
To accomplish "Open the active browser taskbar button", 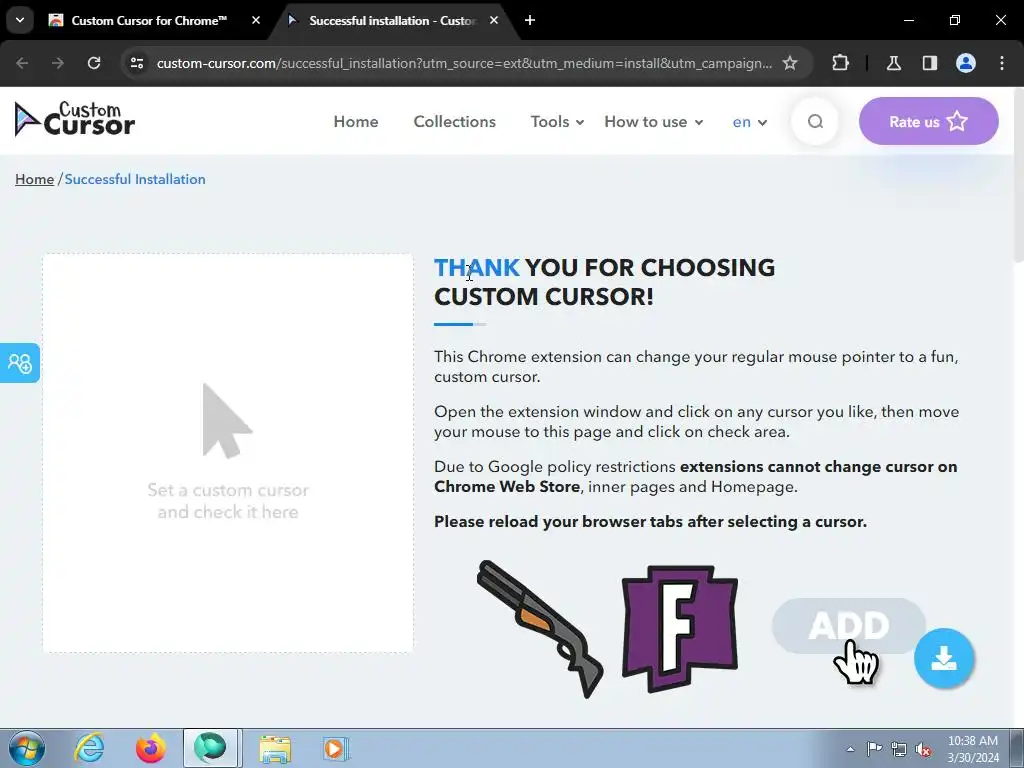I will [x=210, y=748].
